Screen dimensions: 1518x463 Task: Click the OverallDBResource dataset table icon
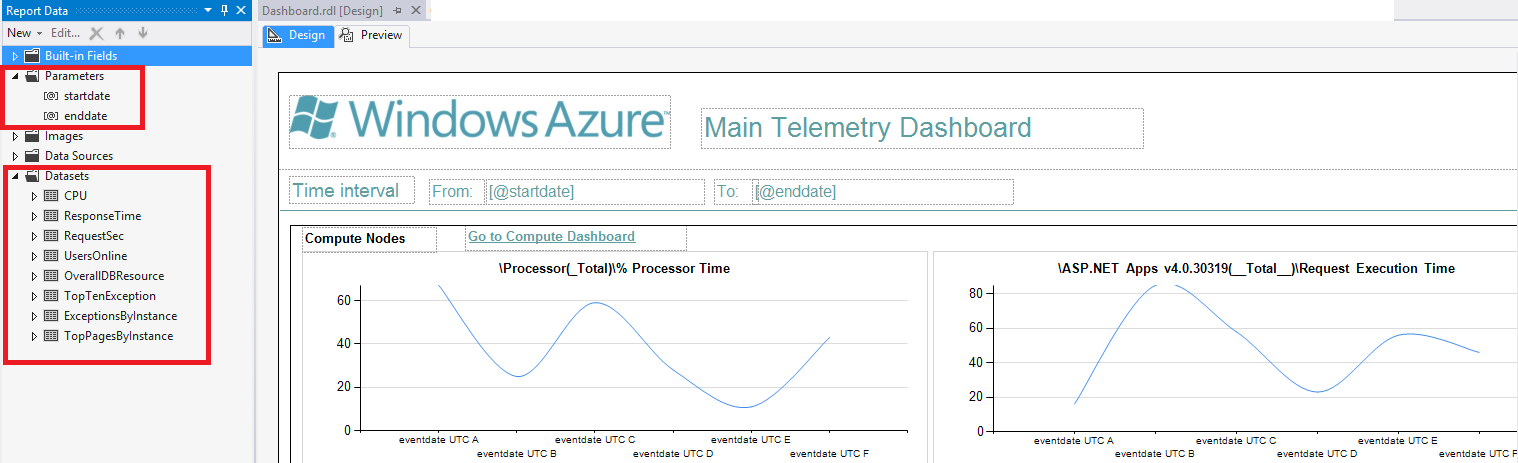tap(51, 276)
